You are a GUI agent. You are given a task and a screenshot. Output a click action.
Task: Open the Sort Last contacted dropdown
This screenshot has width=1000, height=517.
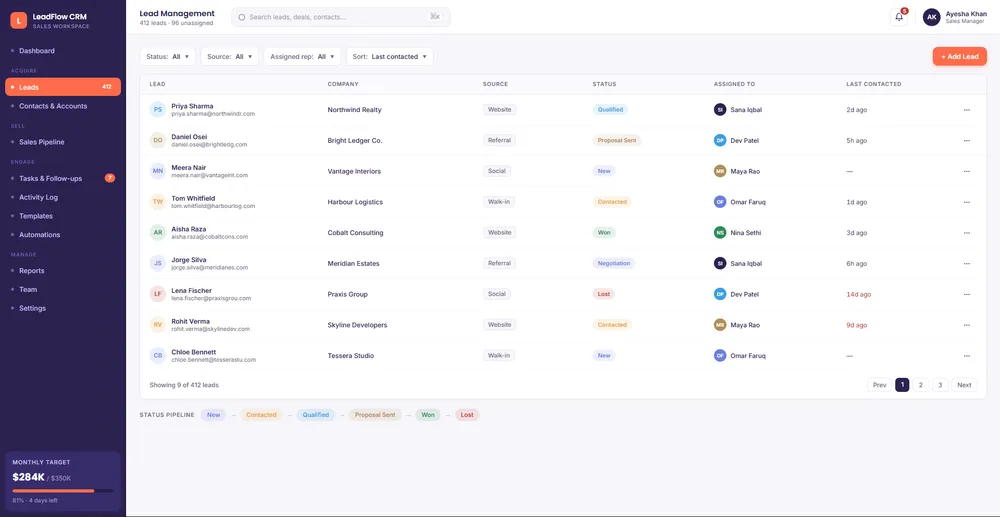(x=390, y=57)
